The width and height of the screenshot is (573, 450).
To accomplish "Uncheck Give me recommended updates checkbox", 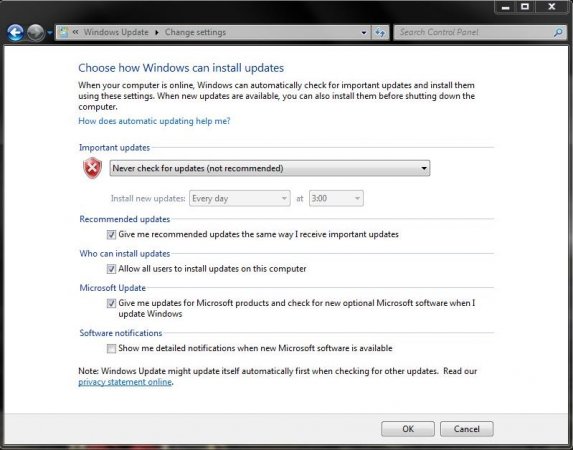I will [111, 235].
